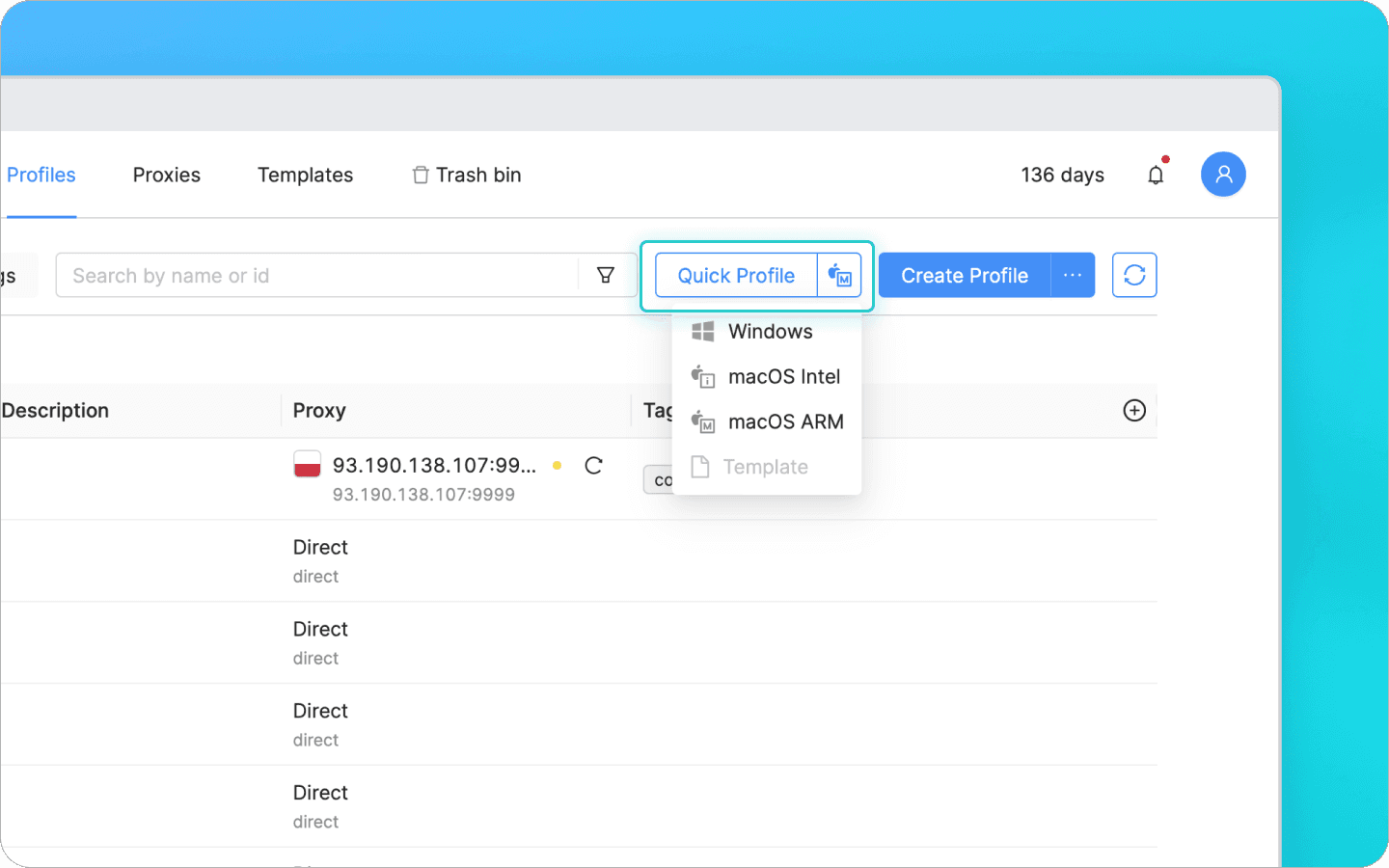This screenshot has width=1389, height=868.
Task: Open the Quick Profile OS selector dropdown
Action: 839,276
